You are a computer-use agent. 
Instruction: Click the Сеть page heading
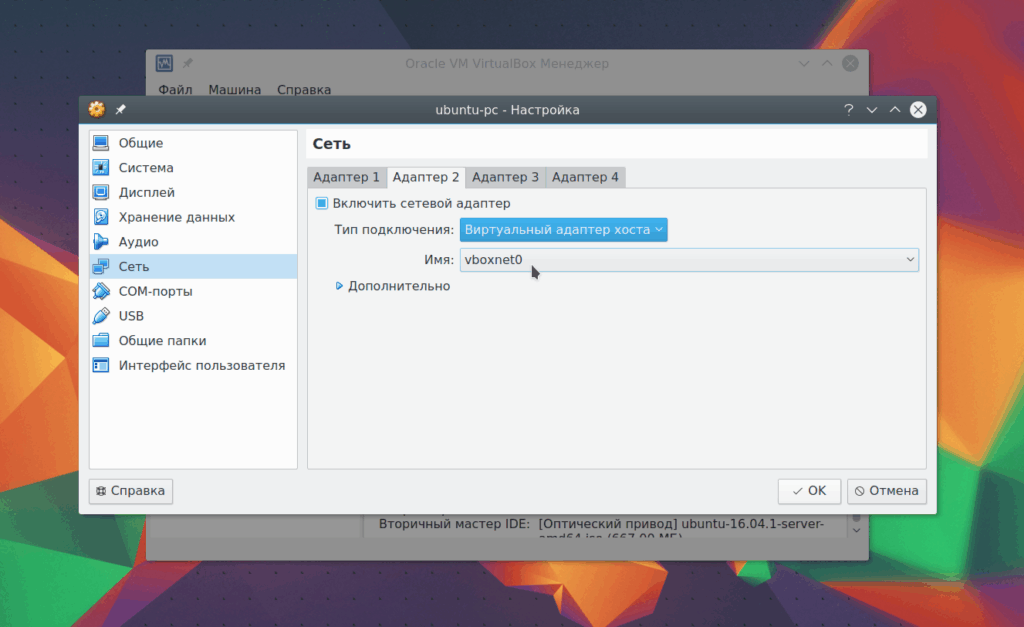coord(332,144)
